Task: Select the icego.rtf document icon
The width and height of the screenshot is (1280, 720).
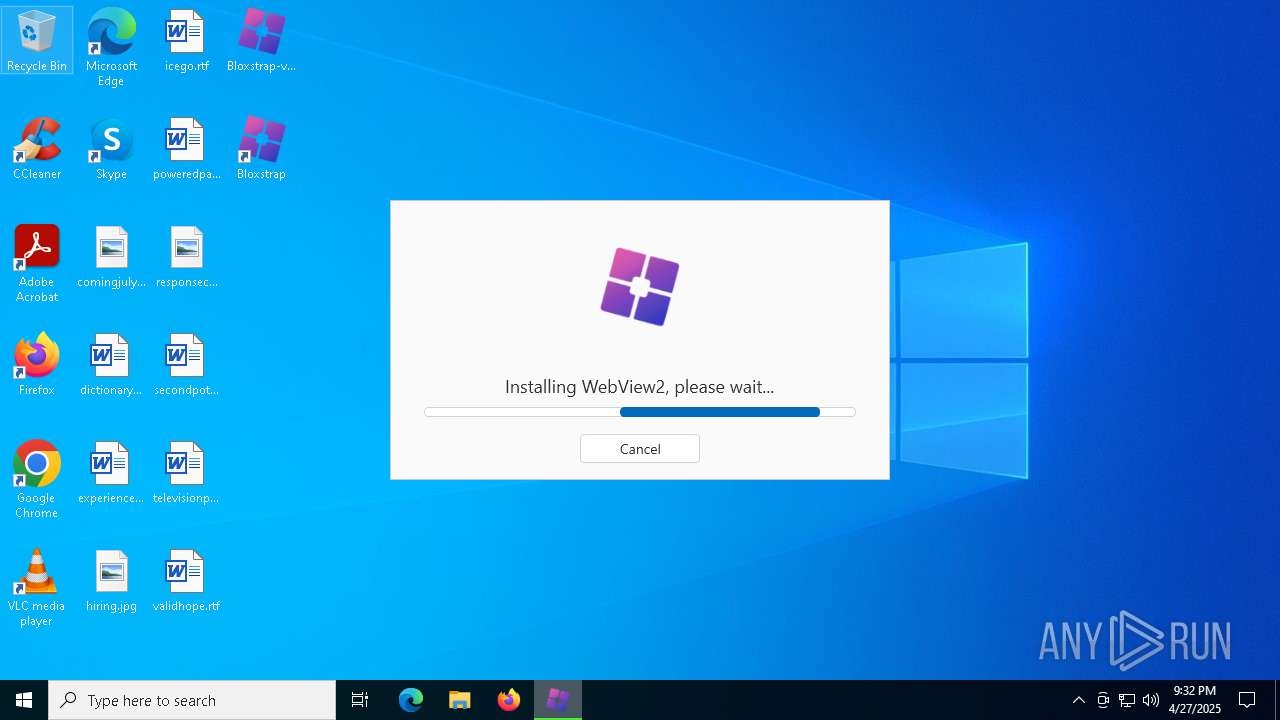Action: 187,41
